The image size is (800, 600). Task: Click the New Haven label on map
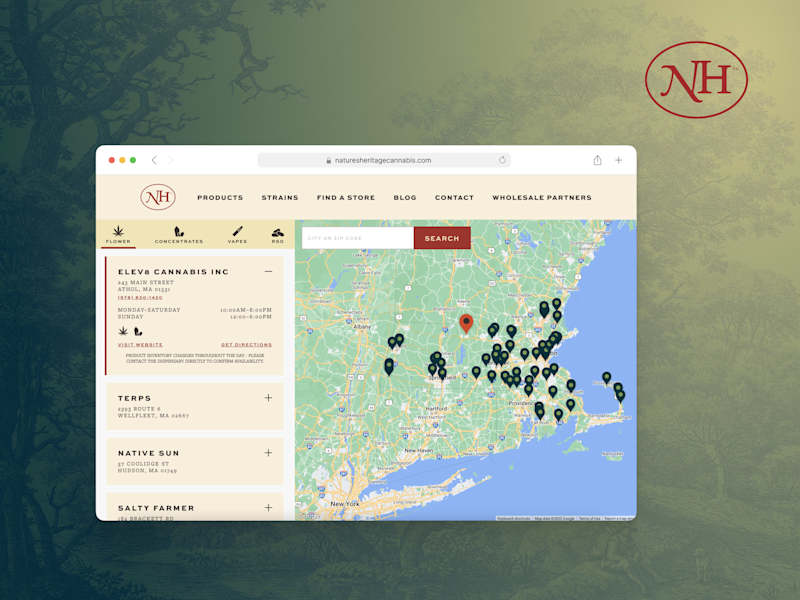click(418, 451)
